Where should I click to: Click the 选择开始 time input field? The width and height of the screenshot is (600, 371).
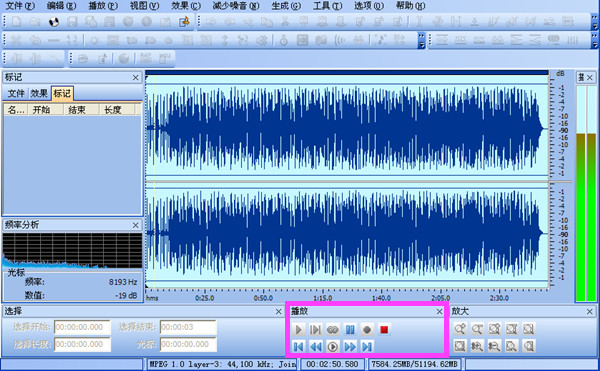tap(82, 327)
